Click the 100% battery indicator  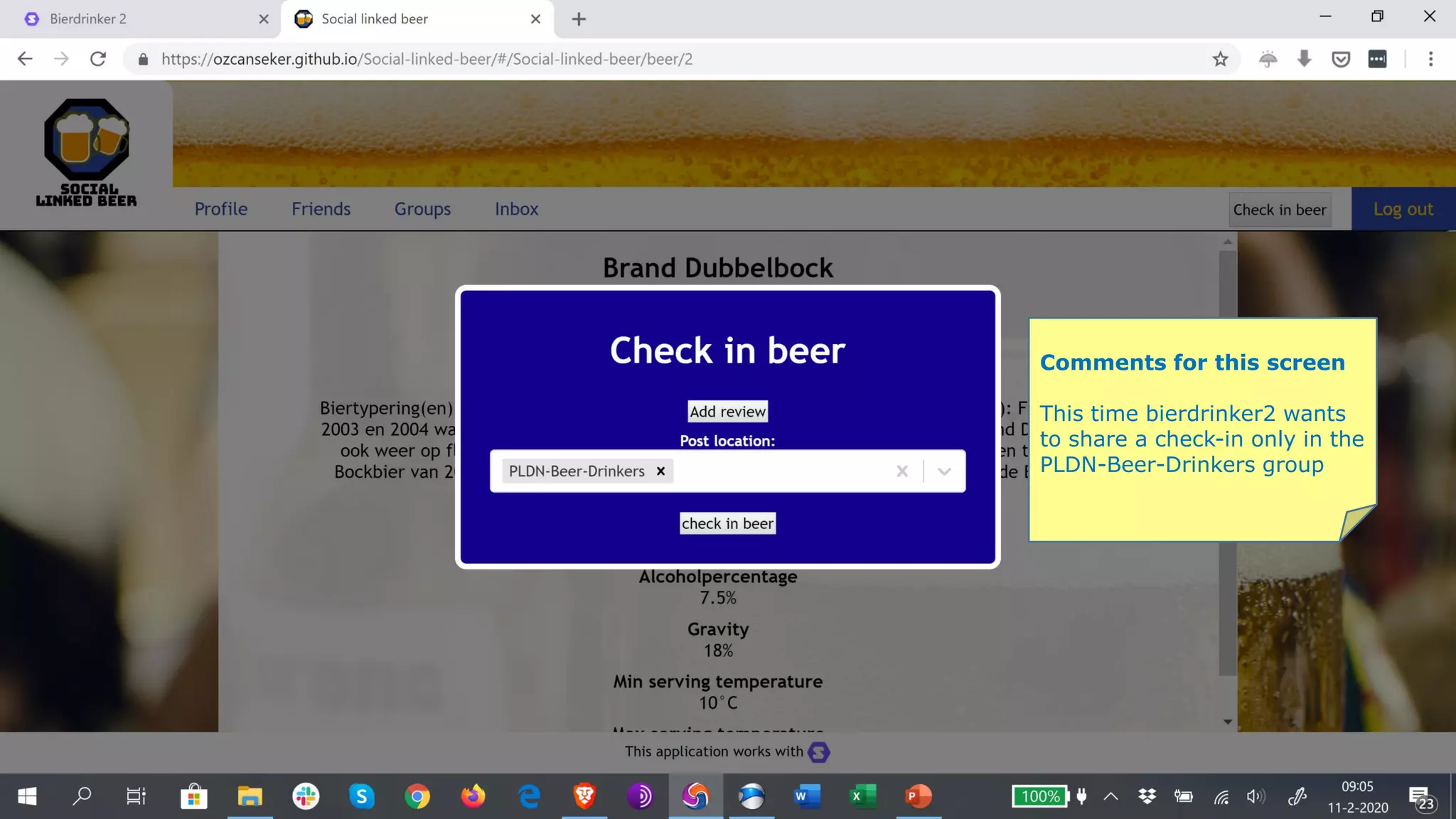tap(1041, 796)
